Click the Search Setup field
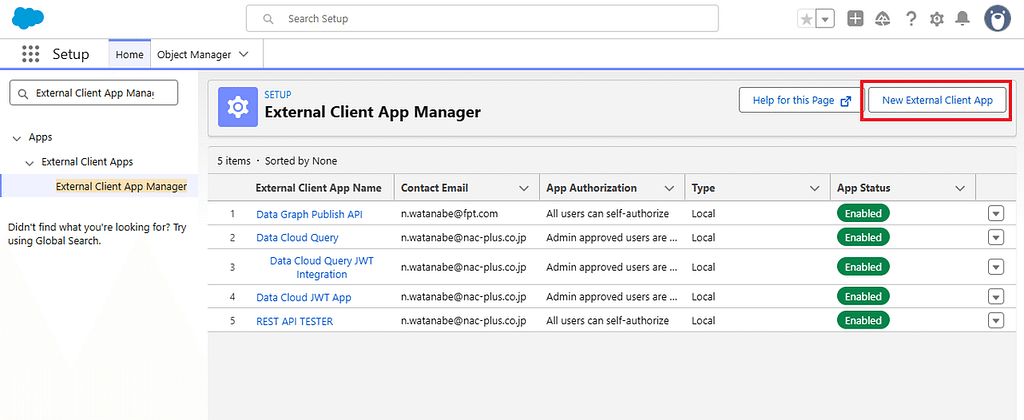The image size is (1024, 420). coord(482,18)
